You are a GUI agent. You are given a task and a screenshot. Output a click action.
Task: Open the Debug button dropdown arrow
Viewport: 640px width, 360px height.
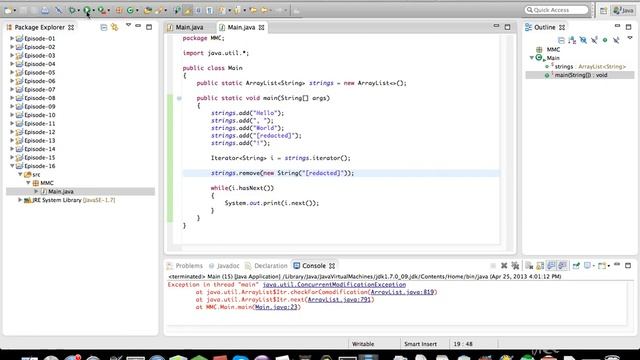(x=78, y=11)
